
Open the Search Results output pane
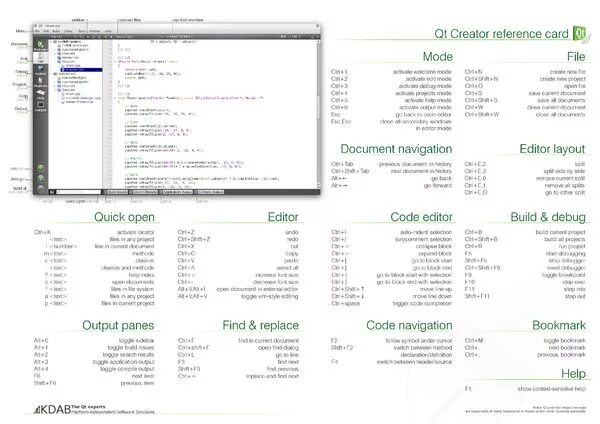click(145, 192)
